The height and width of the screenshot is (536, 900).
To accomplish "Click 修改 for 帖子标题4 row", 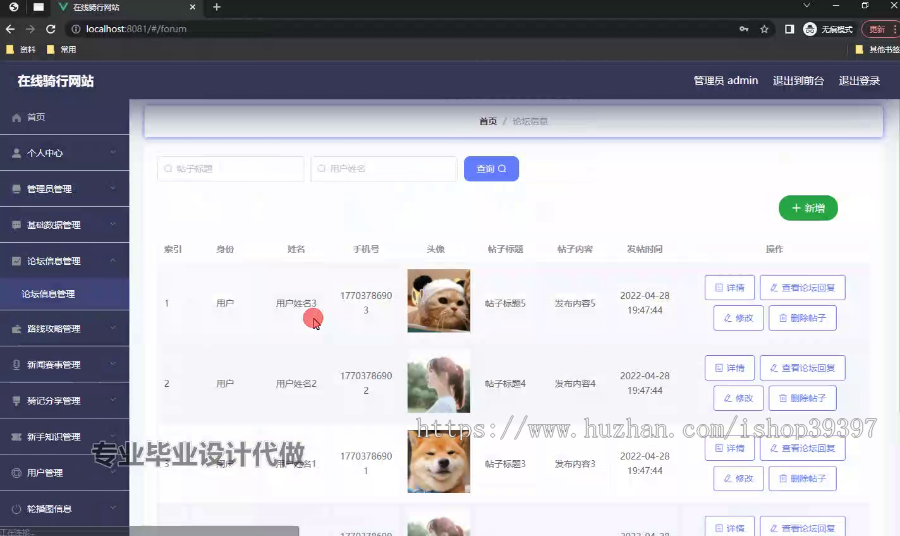I will click(738, 398).
